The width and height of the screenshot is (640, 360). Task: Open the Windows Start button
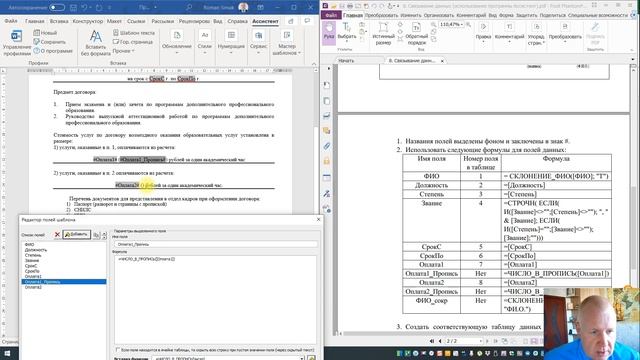(x=7, y=353)
